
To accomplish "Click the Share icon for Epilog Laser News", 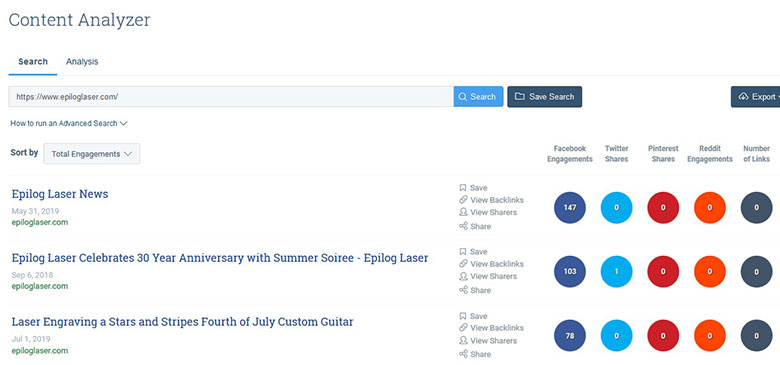I will pyautogui.click(x=463, y=226).
